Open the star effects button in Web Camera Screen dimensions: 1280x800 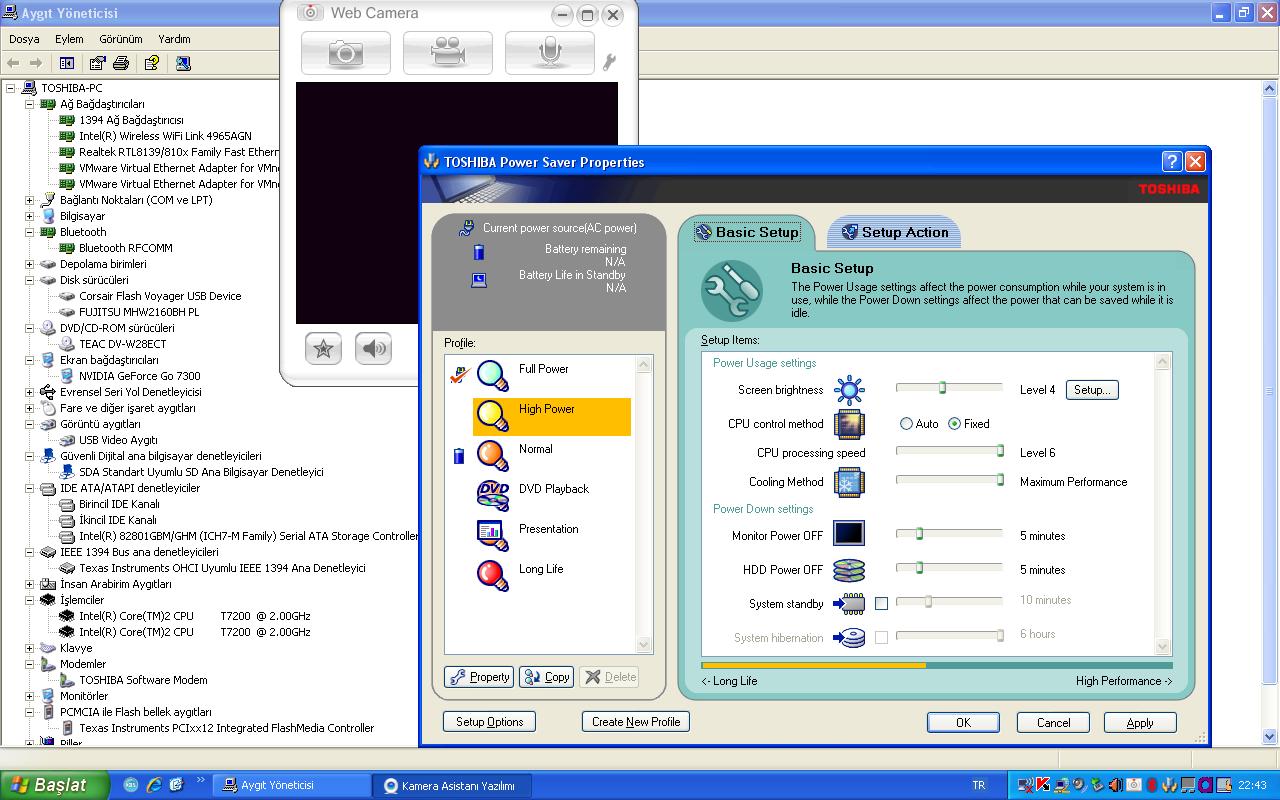click(323, 348)
